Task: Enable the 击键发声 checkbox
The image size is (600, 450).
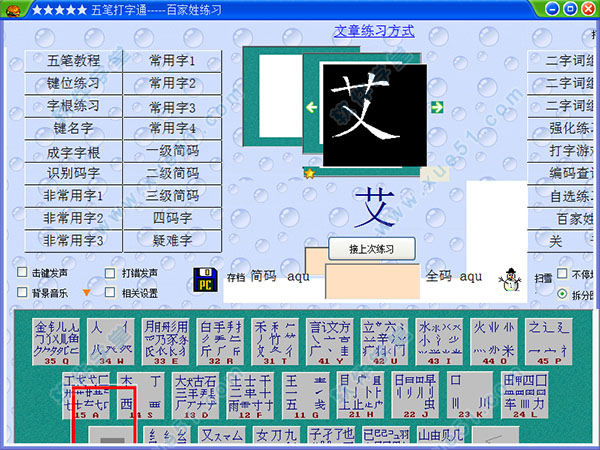Action: click(x=22, y=272)
